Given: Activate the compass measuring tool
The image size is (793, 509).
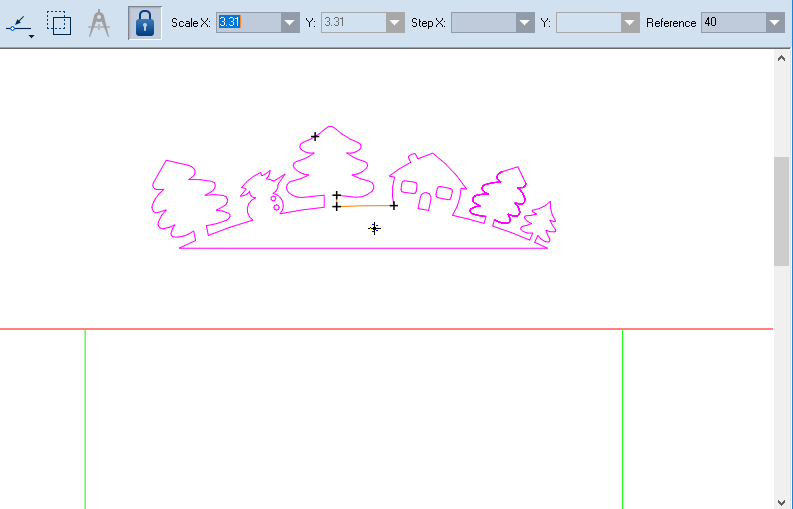Looking at the screenshot, I should [x=98, y=22].
